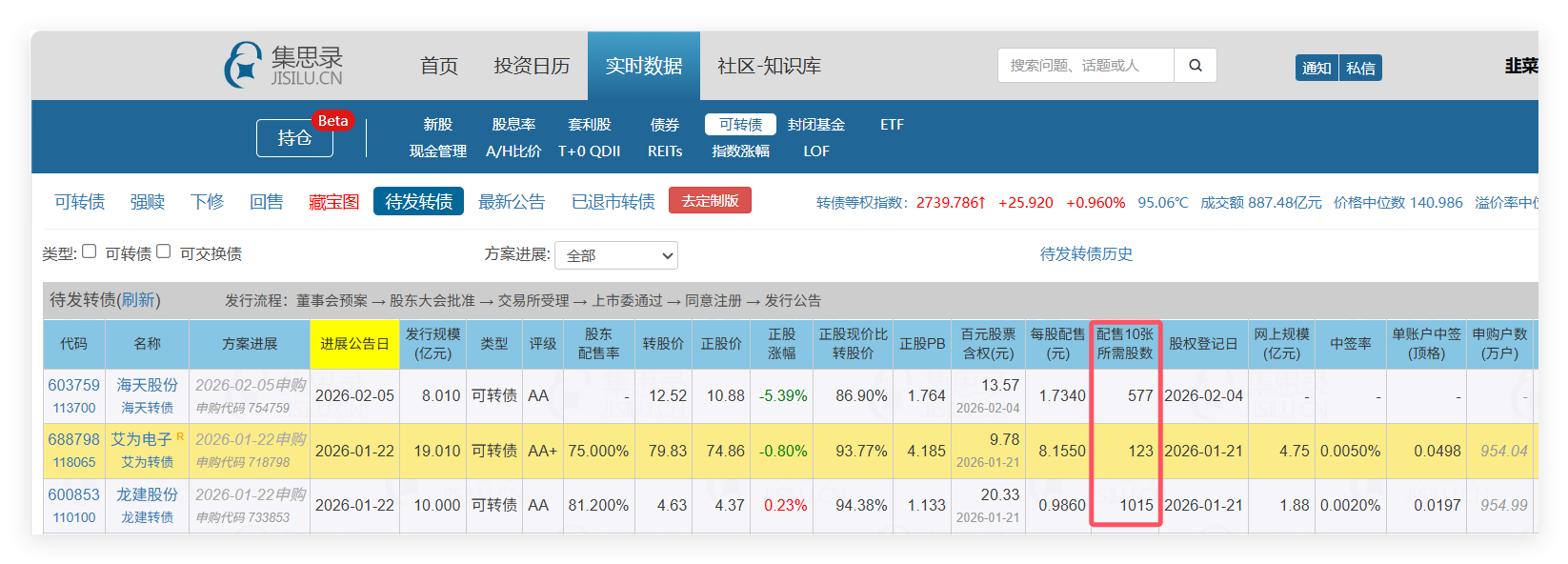Go to the 社区-知识库 section
The height and width of the screenshot is (564, 1568).
769,66
